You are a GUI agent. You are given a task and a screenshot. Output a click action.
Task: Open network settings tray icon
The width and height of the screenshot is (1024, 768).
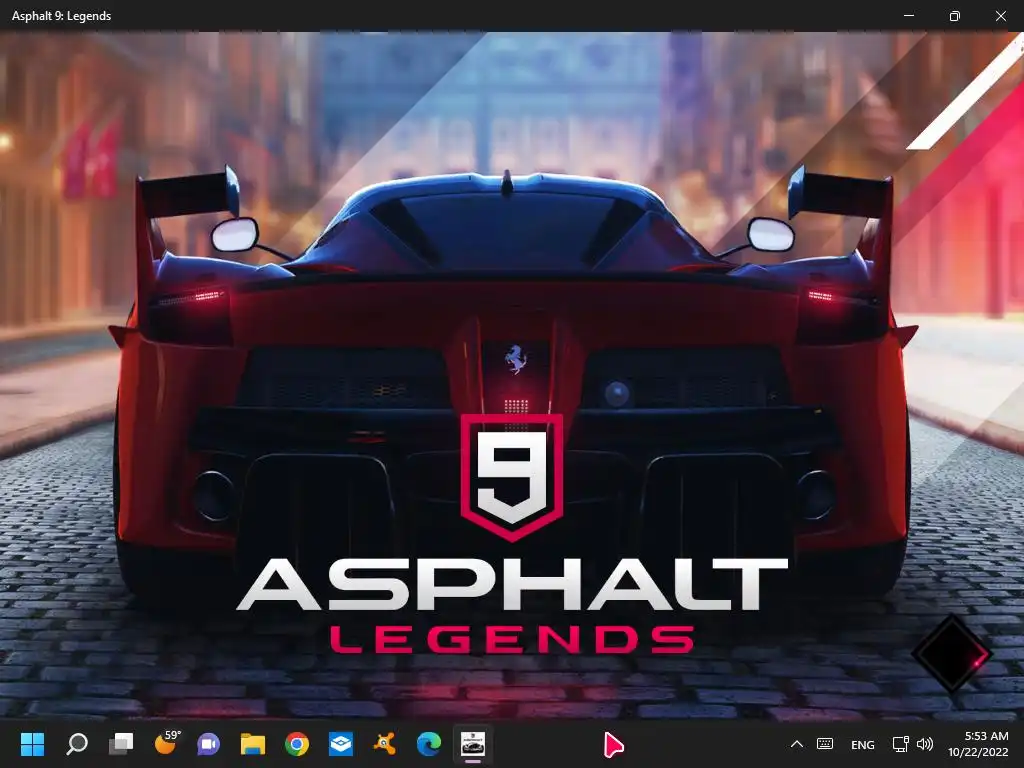[x=901, y=744]
